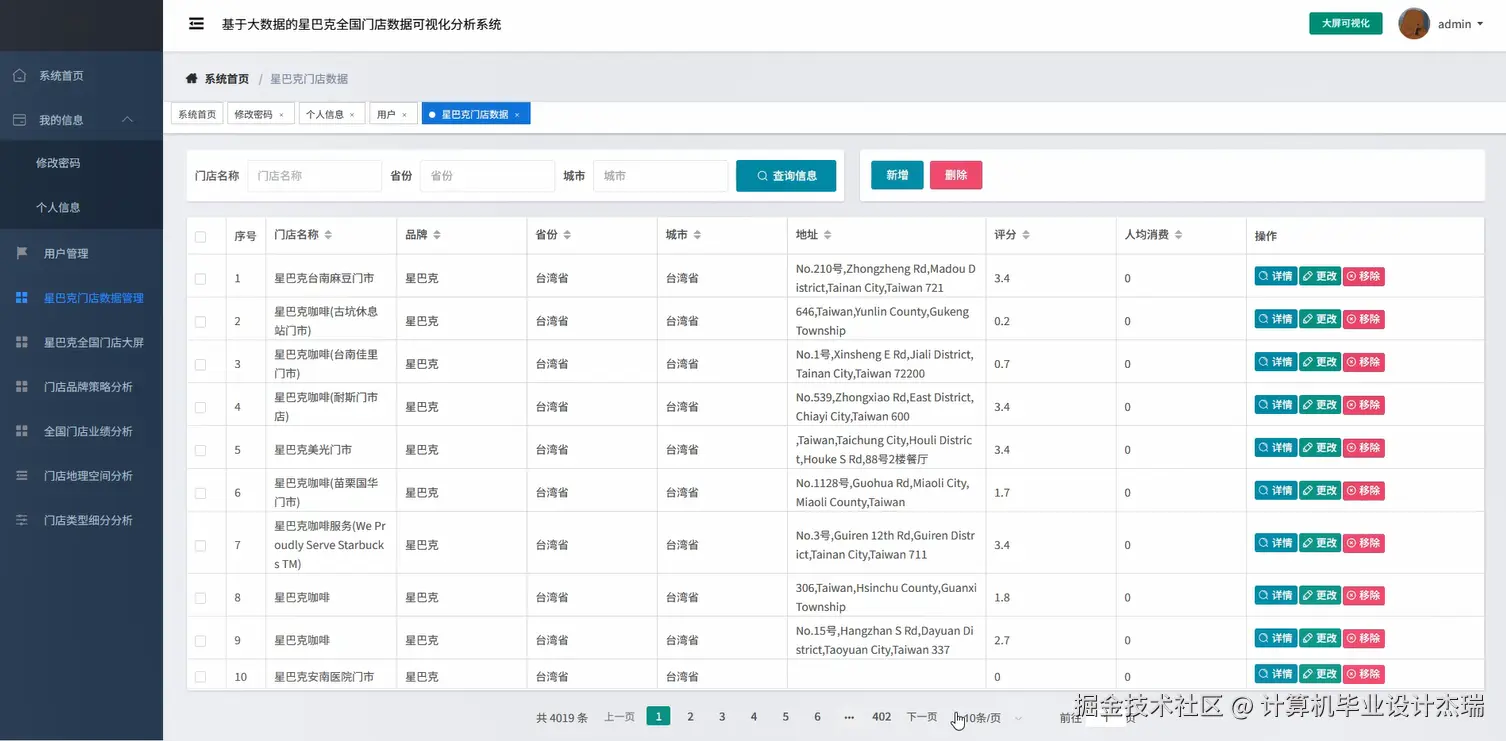1506x741 pixels.
Task: Click the 查询信息 search button
Action: [x=786, y=175]
